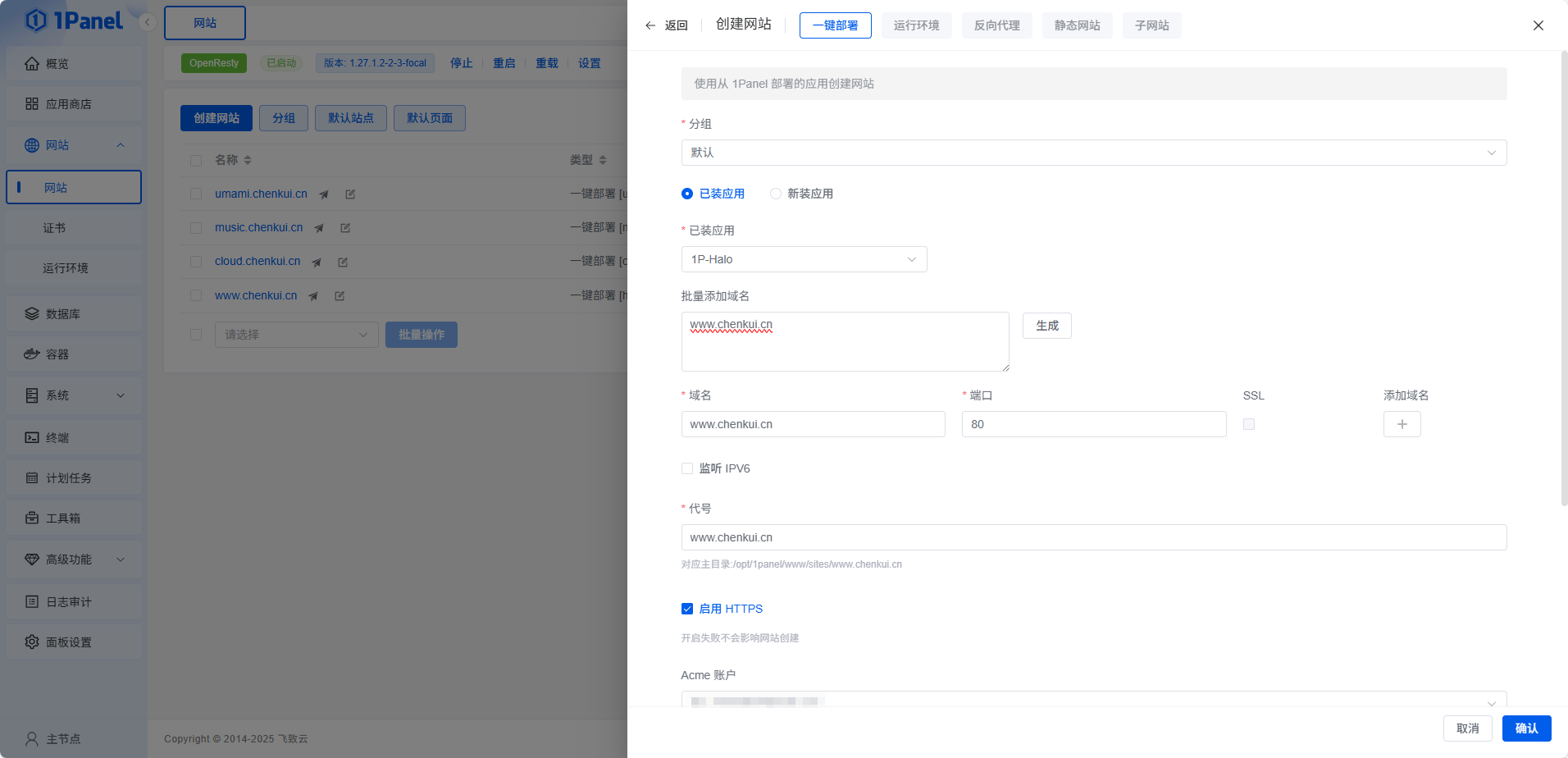Click the 生成 generate button
Screen dimensions: 1568x758
1046,326
